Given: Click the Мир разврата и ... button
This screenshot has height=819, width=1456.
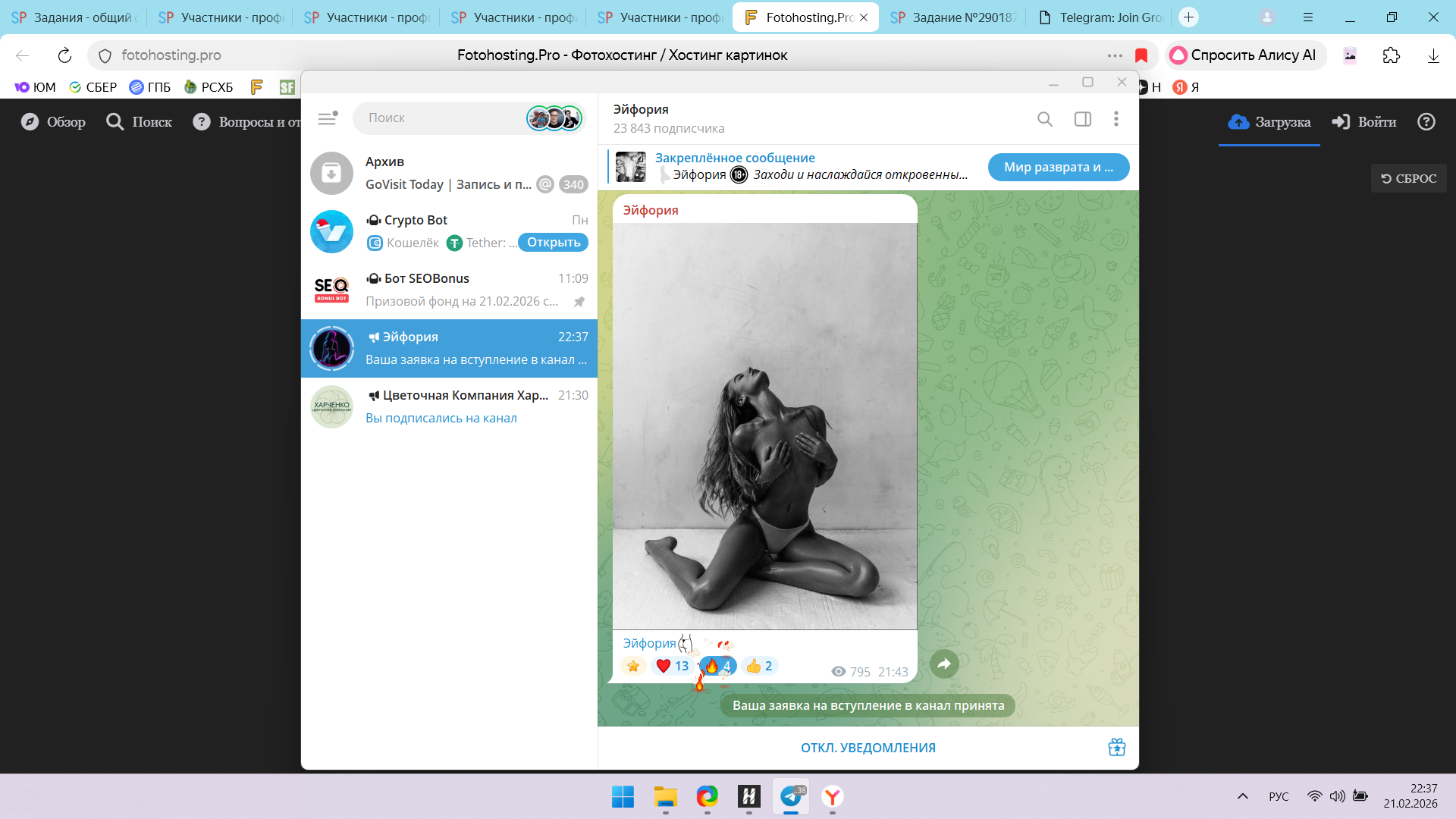Looking at the screenshot, I should tap(1058, 167).
